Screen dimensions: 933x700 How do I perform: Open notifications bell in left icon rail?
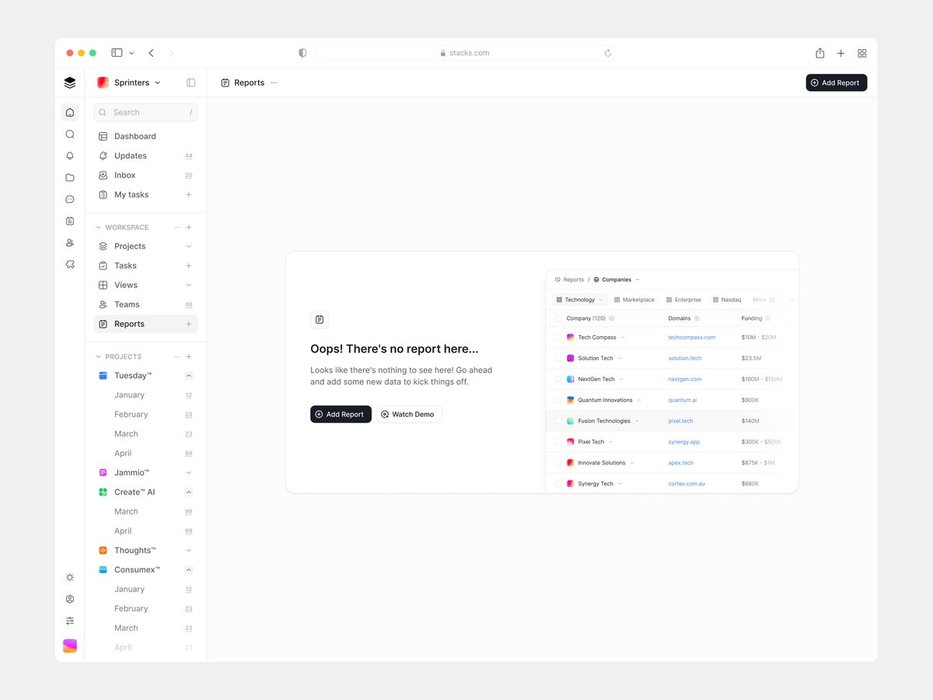70,156
